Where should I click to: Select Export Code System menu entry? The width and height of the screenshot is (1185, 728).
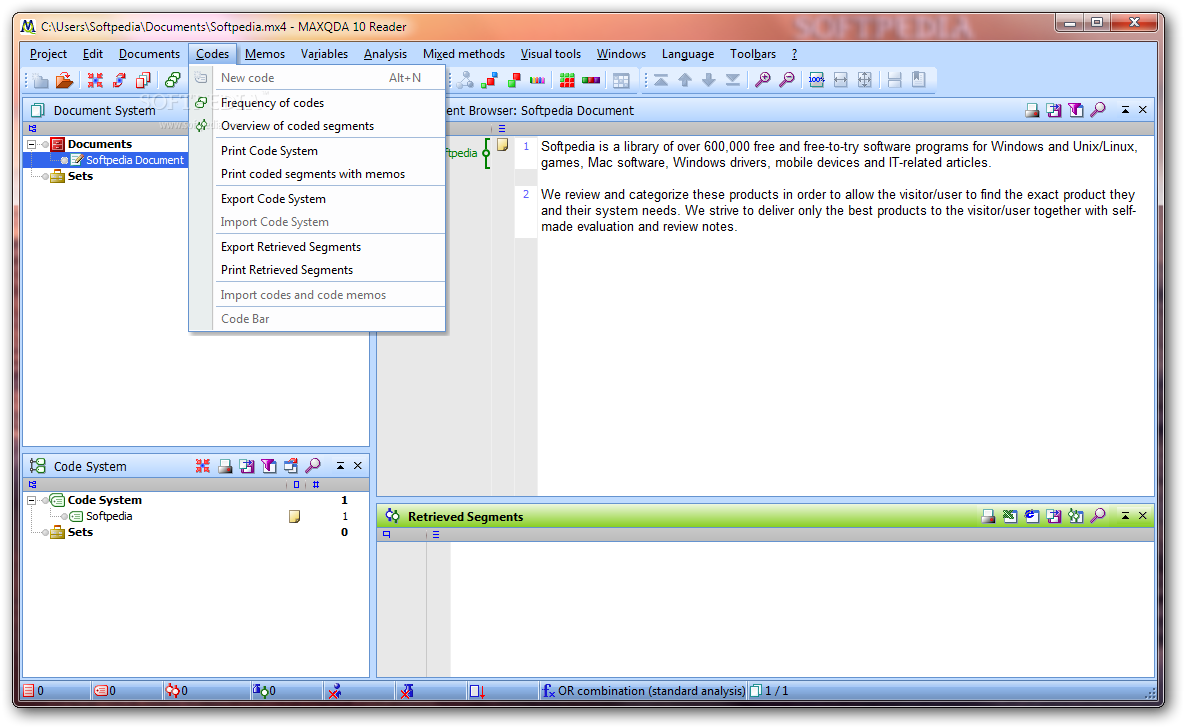click(x=317, y=199)
